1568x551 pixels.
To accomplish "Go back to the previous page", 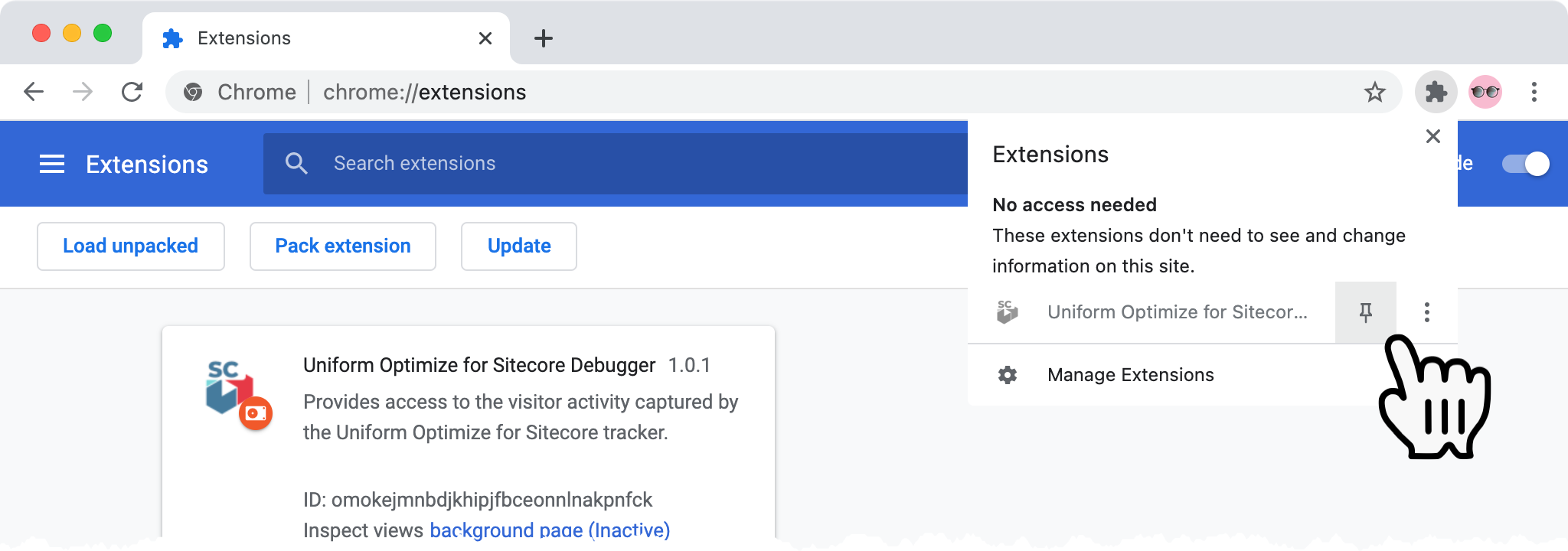I will [34, 93].
